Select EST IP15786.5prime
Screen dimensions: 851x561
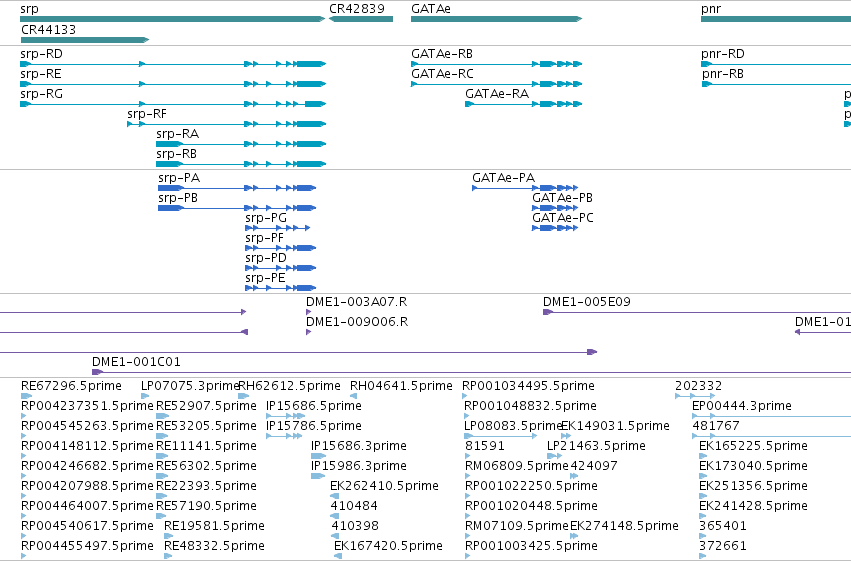pos(284,436)
